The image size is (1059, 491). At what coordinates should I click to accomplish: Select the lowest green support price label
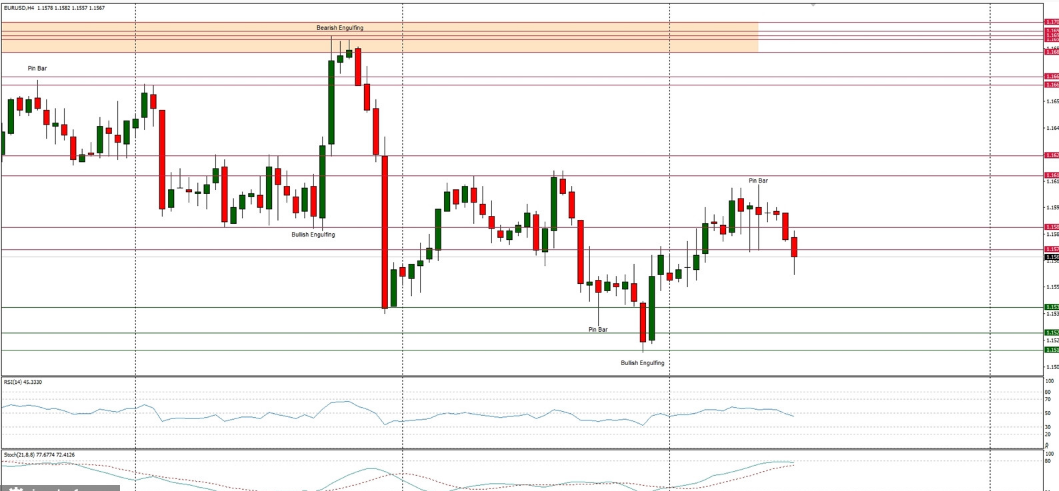pos(1051,350)
